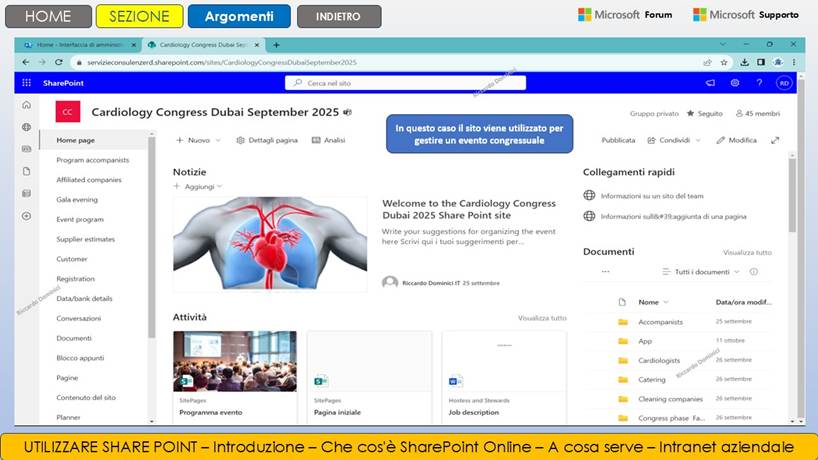The width and height of the screenshot is (818, 460).
Task: Click the HOME button on the slide
Action: point(48,16)
